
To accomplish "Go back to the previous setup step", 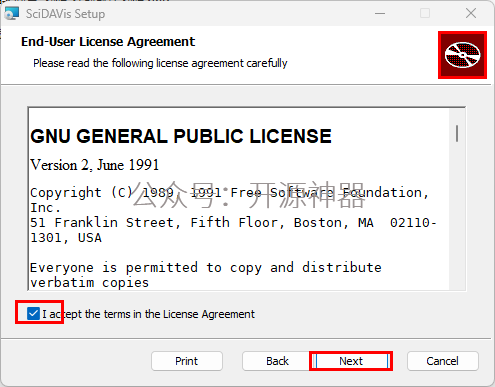I will coord(277,361).
